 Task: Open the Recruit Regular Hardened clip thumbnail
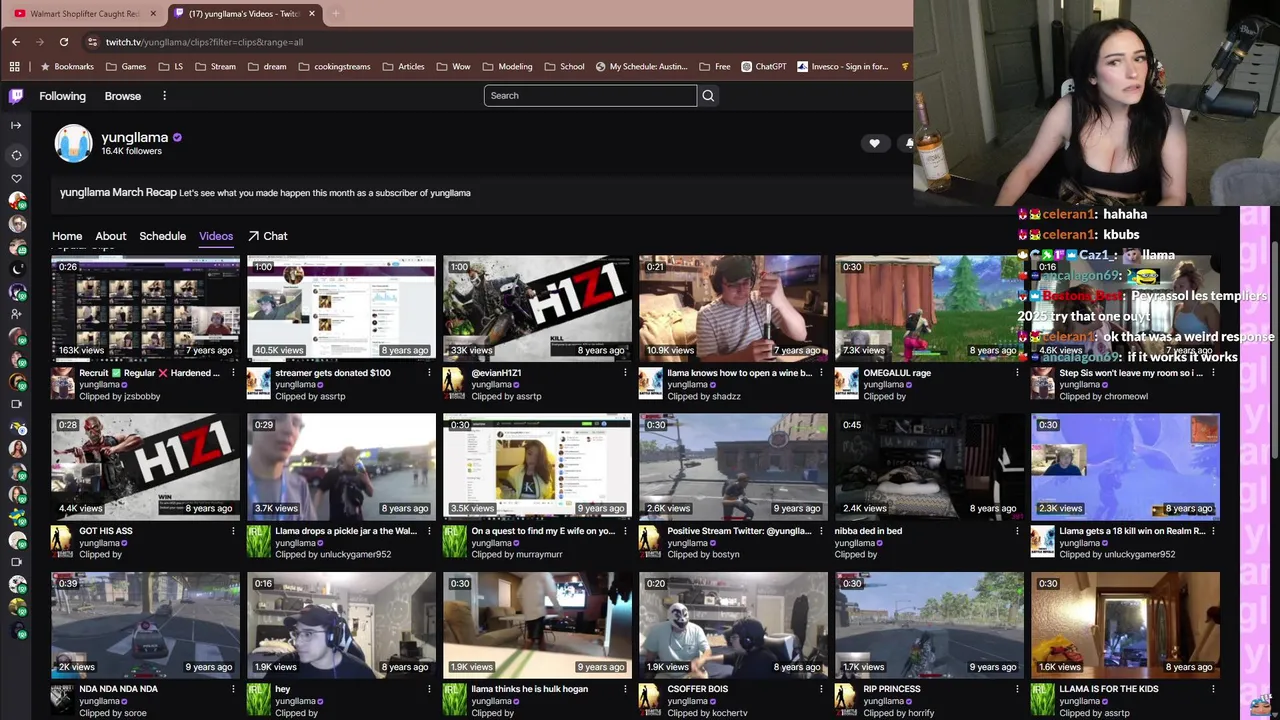click(x=145, y=308)
